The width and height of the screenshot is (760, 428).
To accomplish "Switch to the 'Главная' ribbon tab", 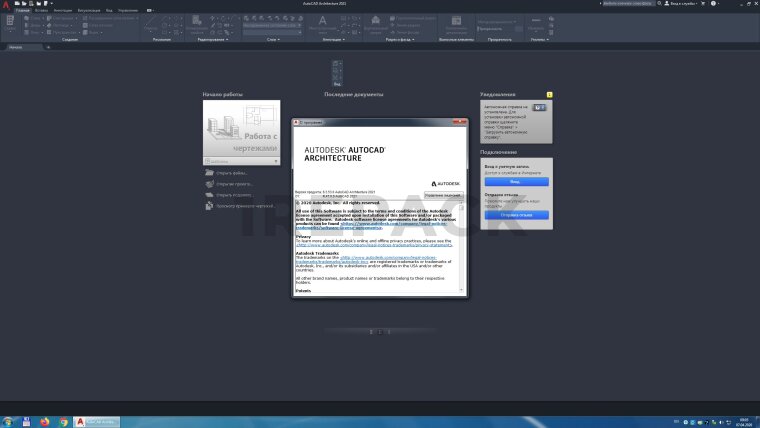I will tap(23, 10).
